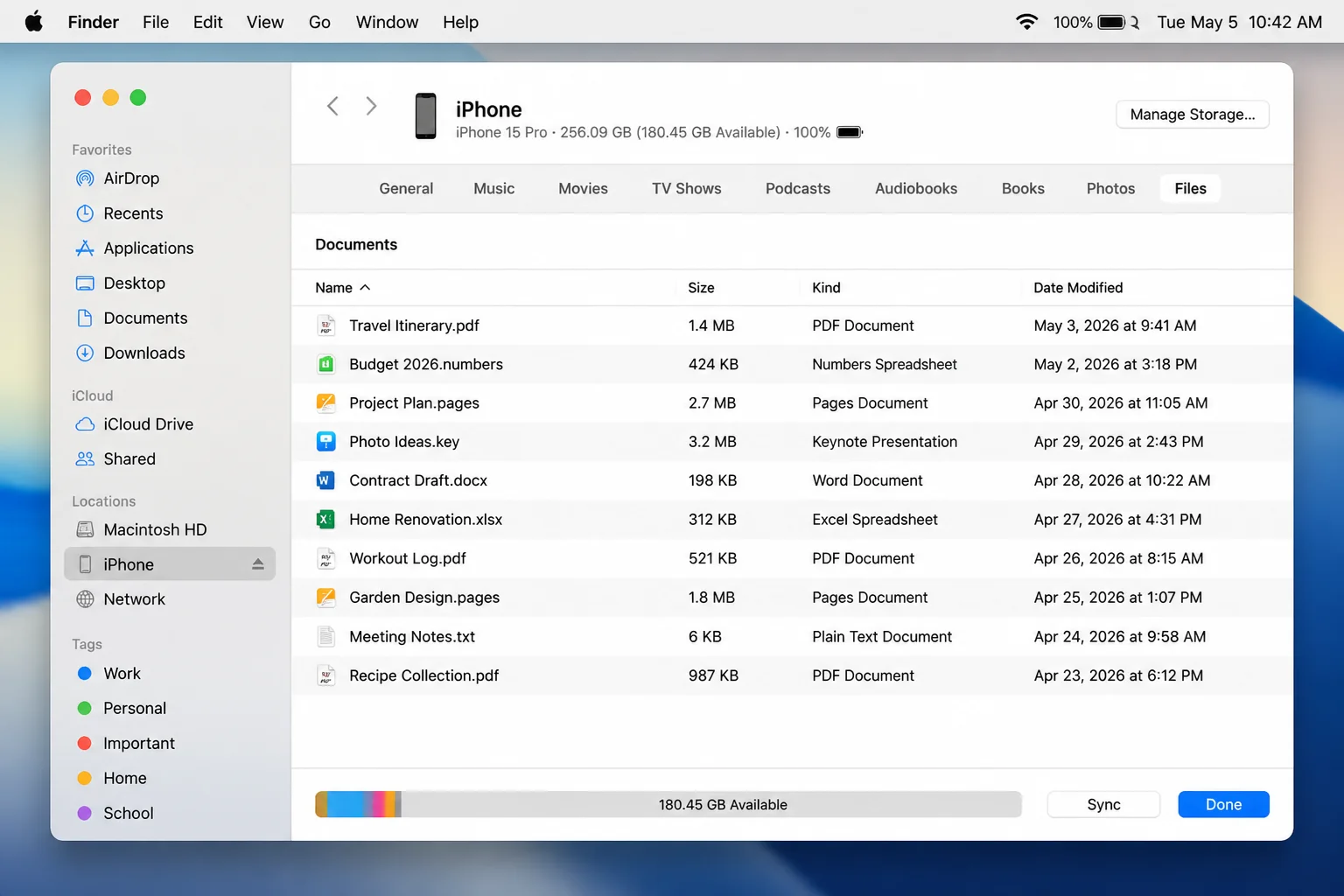The image size is (1344, 896).
Task: Click the Documents sidebar icon
Action: tap(85, 318)
